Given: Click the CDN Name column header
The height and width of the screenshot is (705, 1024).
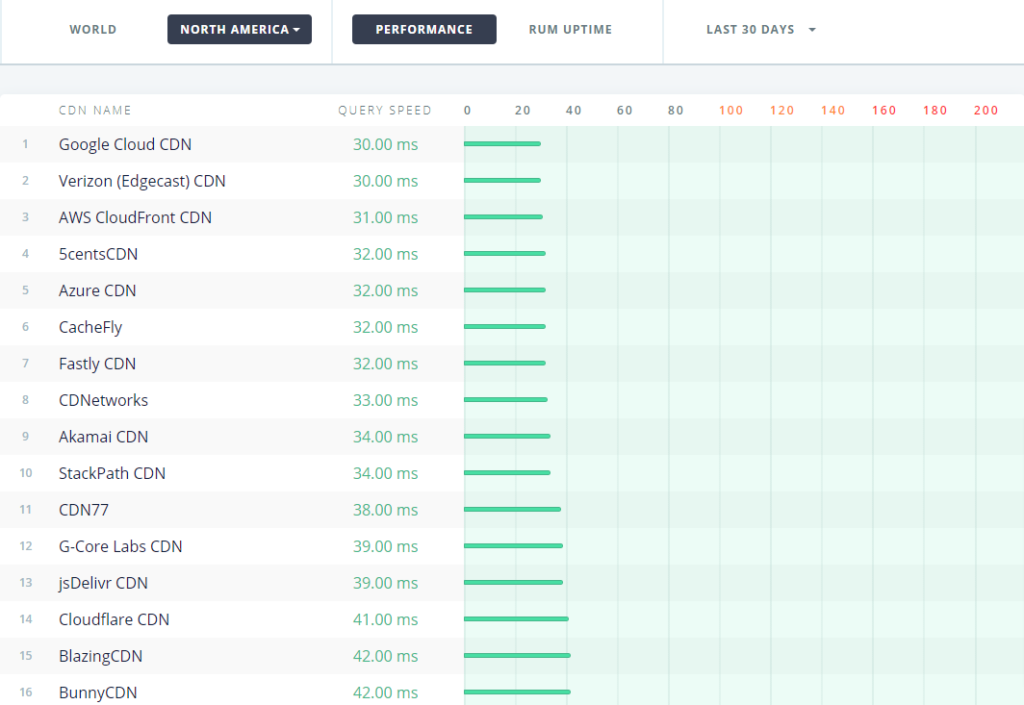Looking at the screenshot, I should [95, 110].
